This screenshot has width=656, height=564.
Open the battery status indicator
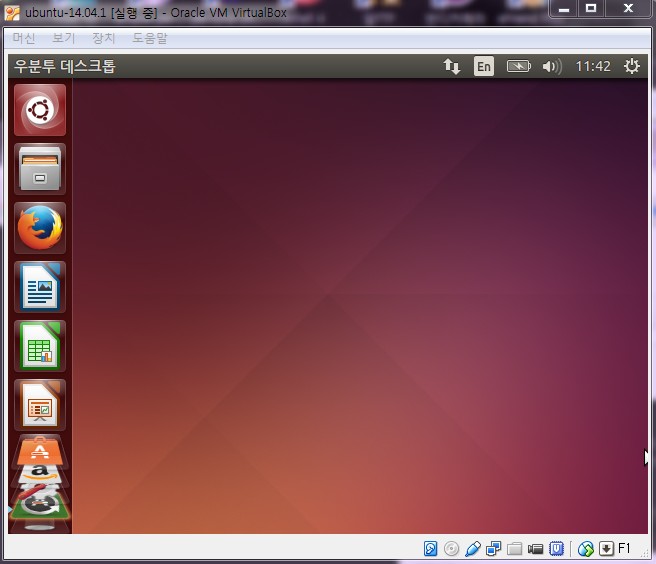[x=518, y=67]
